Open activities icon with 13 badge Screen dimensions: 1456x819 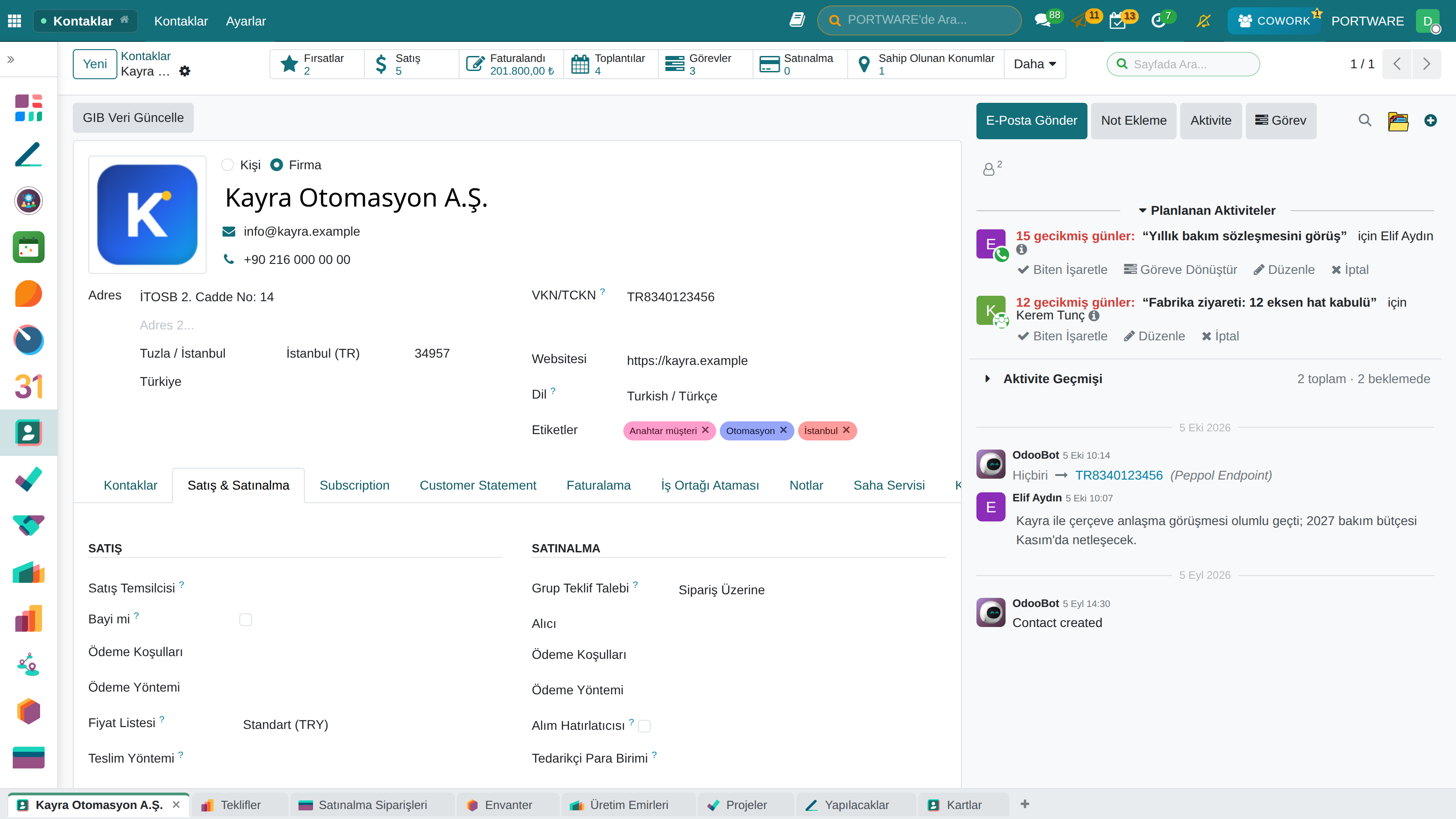pyautogui.click(x=1117, y=21)
